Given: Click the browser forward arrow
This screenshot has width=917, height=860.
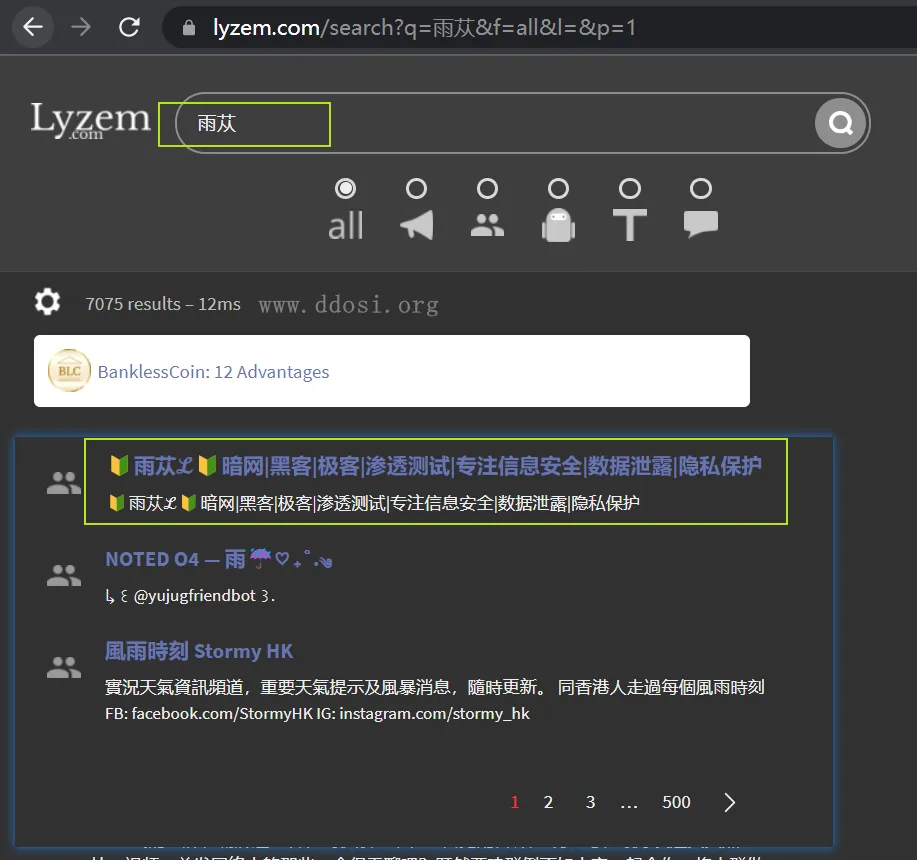Looking at the screenshot, I should [x=81, y=27].
